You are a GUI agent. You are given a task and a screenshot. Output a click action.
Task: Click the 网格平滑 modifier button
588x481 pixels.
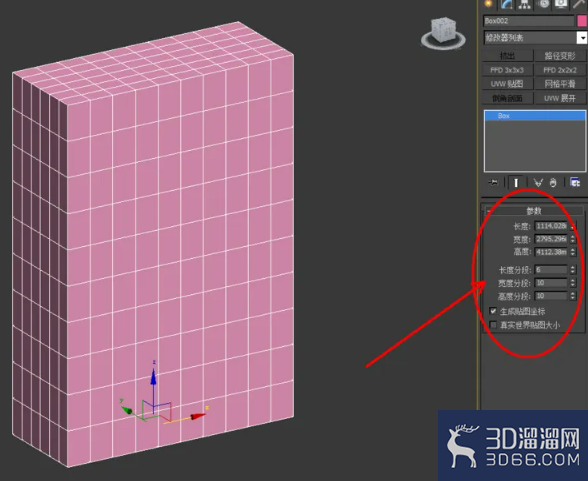pos(560,84)
